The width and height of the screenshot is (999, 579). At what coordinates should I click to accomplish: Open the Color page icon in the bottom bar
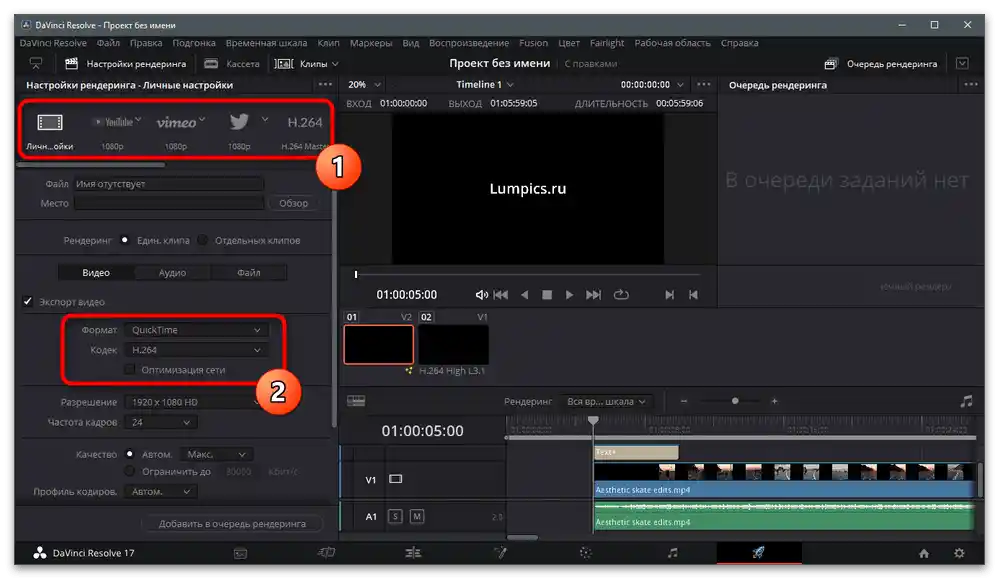586,553
